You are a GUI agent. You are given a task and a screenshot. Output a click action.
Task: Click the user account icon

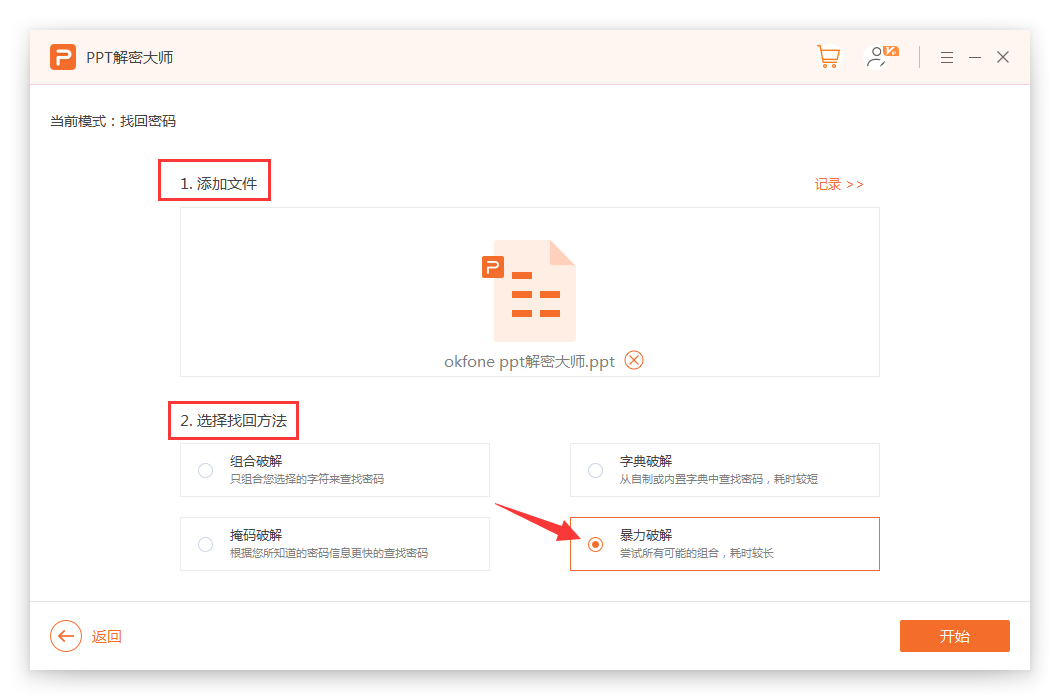click(x=881, y=57)
